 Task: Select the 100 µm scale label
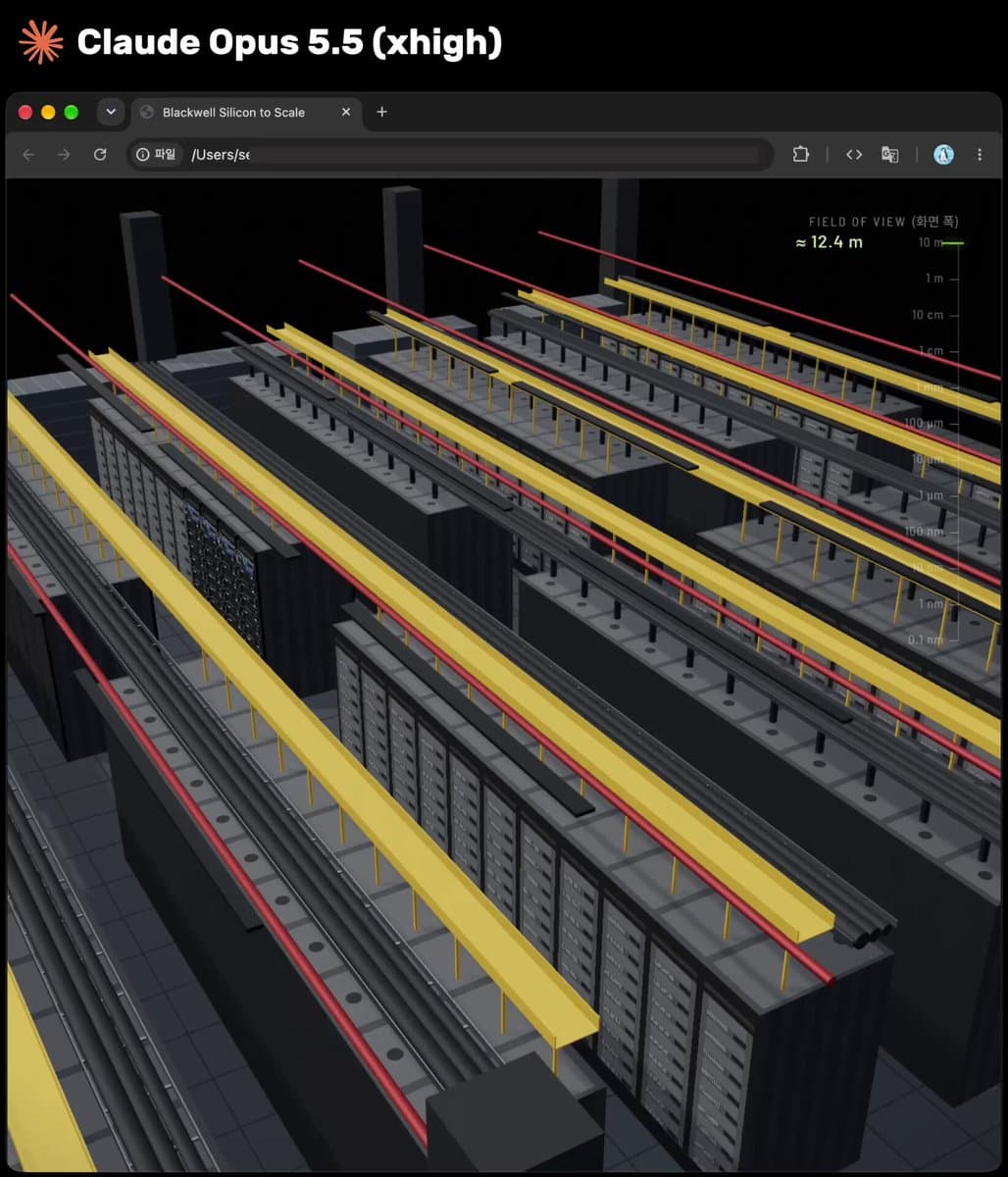(924, 423)
